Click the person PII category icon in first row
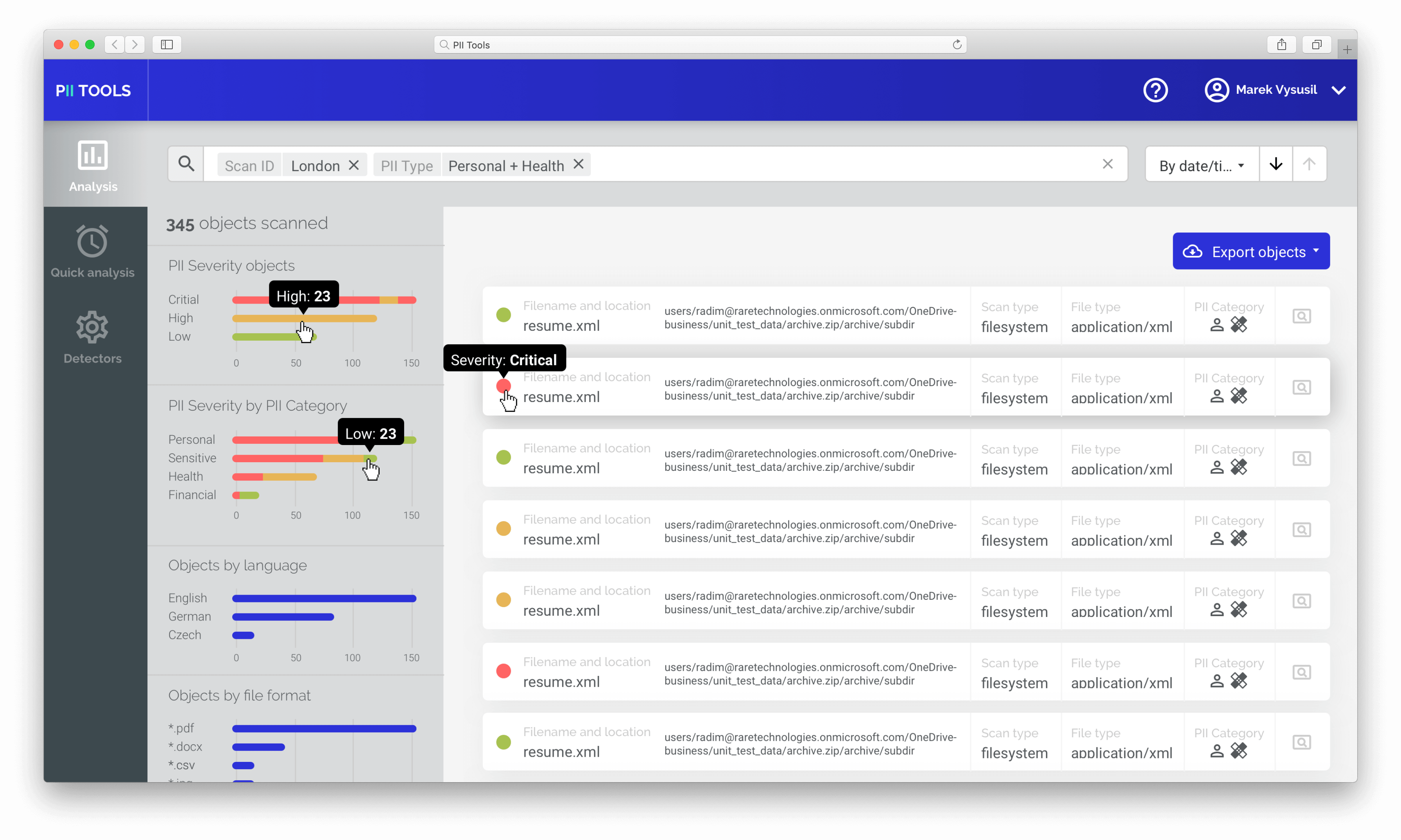 pyautogui.click(x=1217, y=325)
